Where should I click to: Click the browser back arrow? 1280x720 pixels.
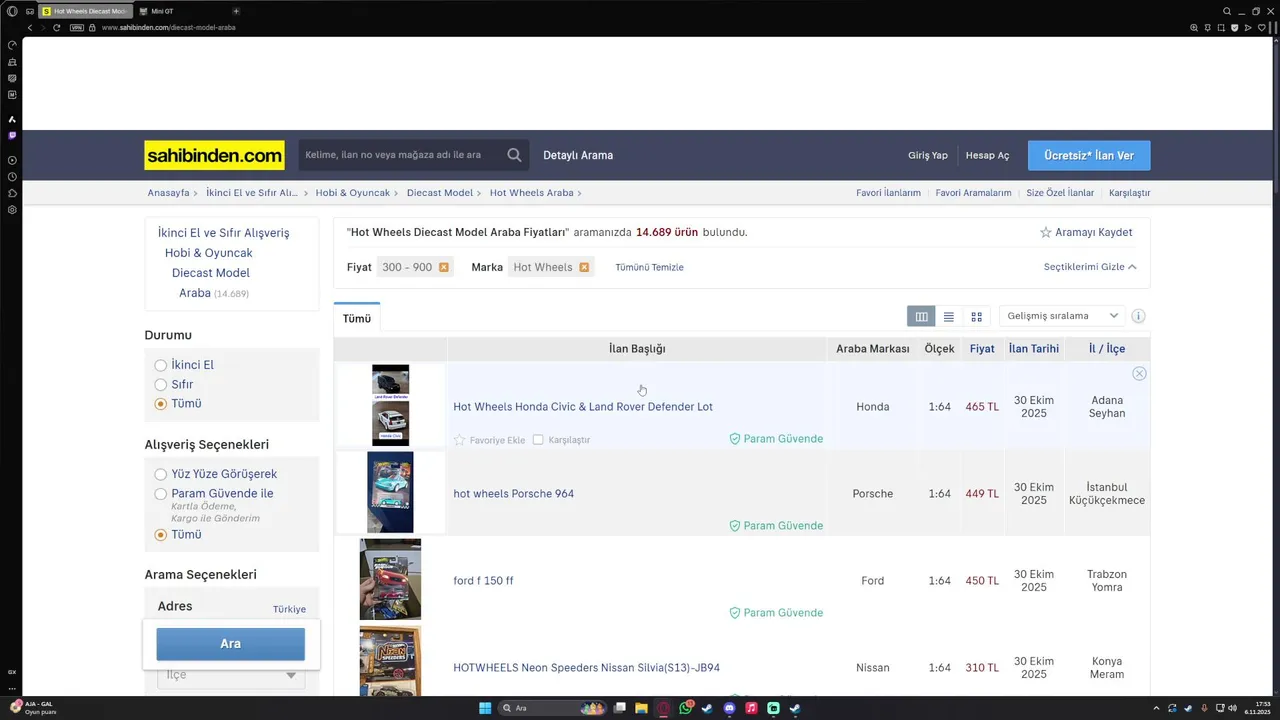29,27
